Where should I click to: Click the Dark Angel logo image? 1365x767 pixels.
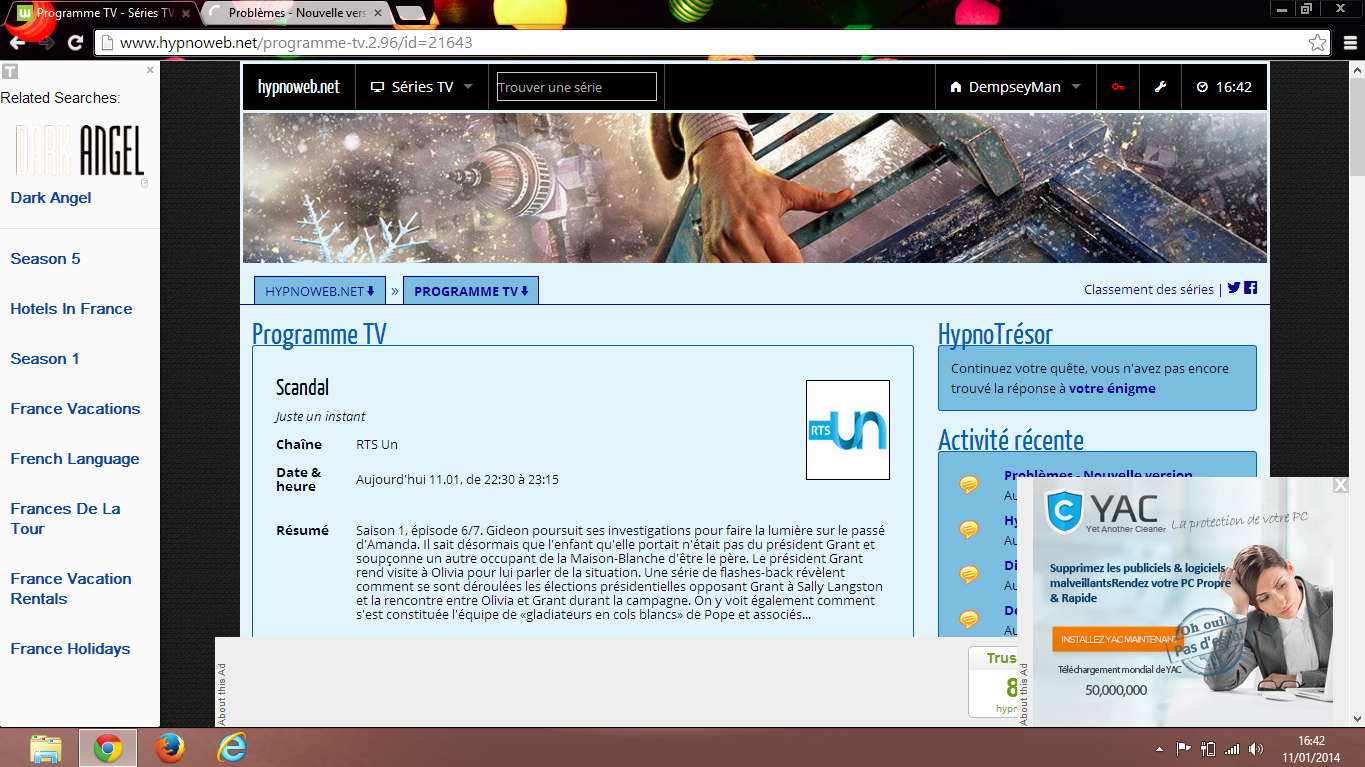80,151
